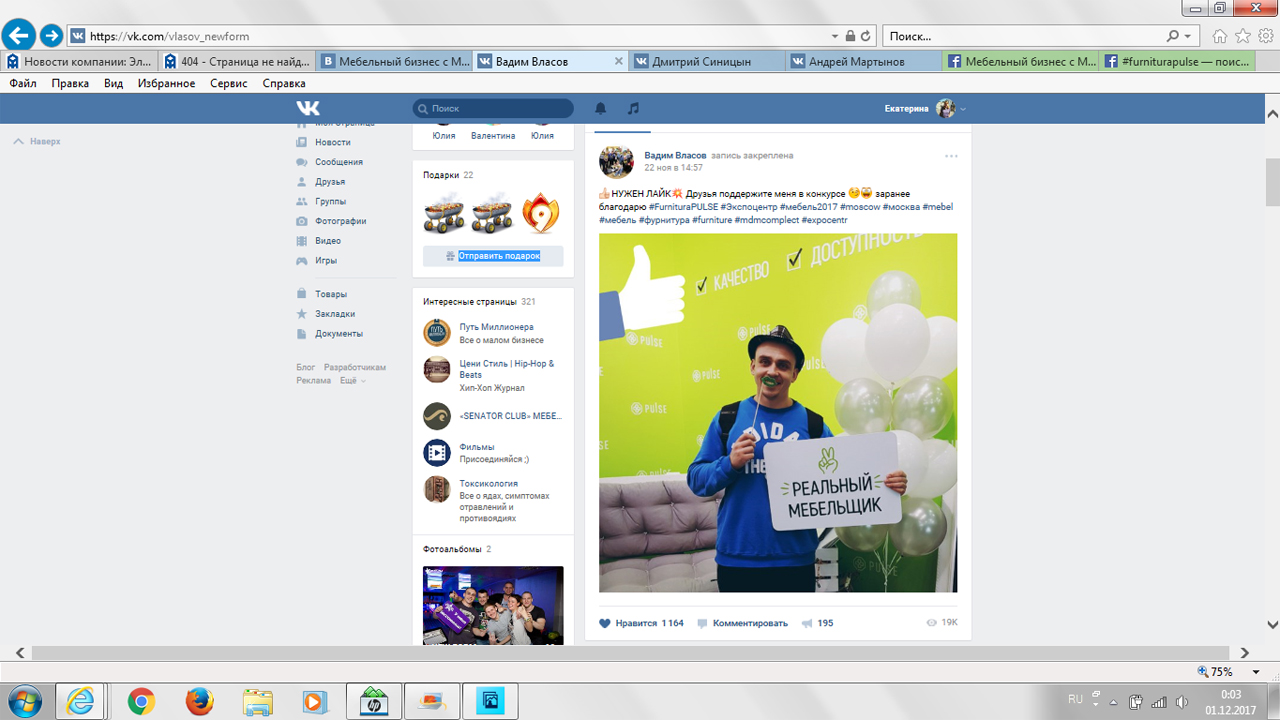Click the volume speaker icon in system tray
Screen dimensions: 1280x720
[1183, 701]
